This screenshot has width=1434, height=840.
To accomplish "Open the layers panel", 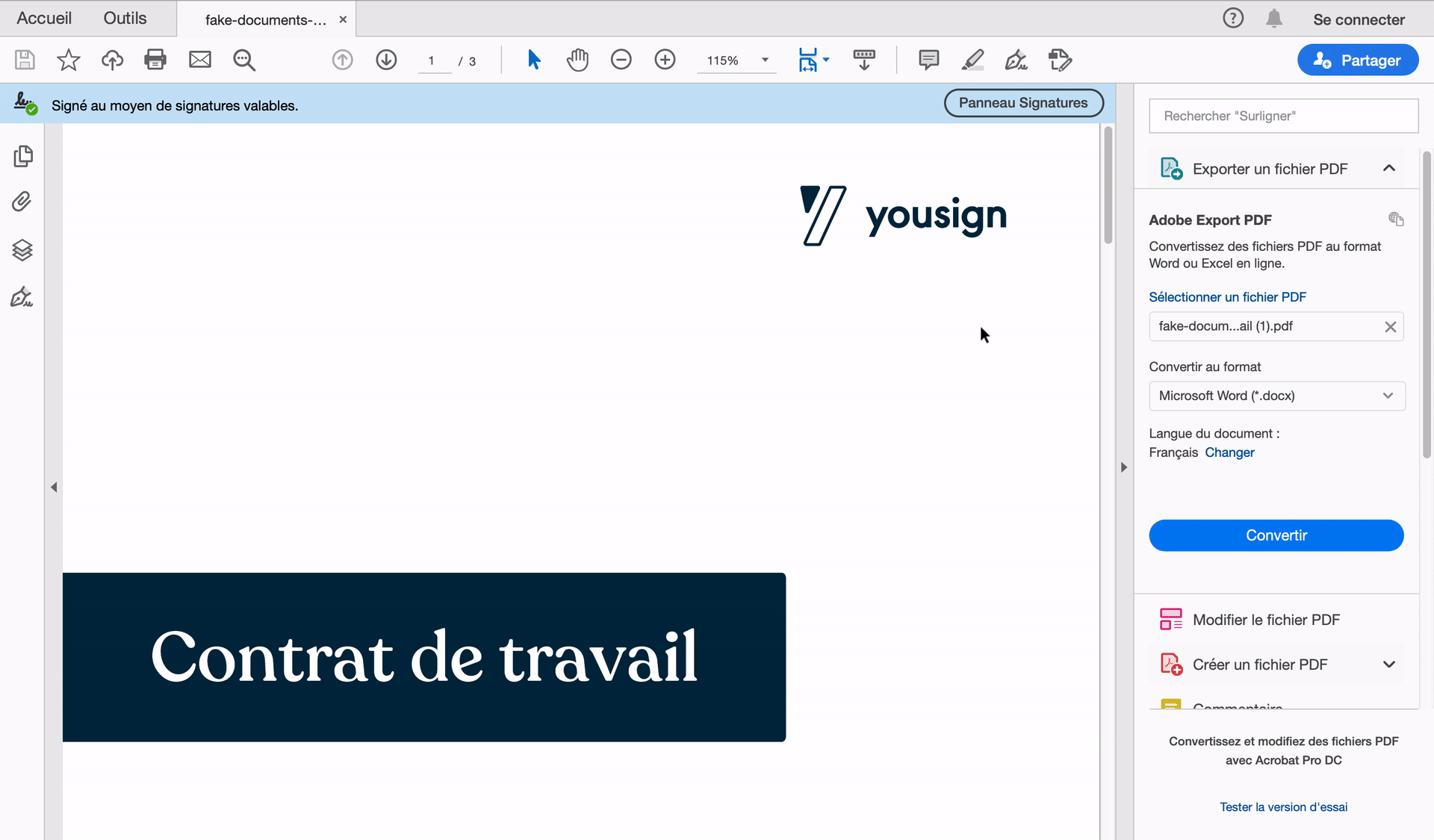I will [x=22, y=250].
